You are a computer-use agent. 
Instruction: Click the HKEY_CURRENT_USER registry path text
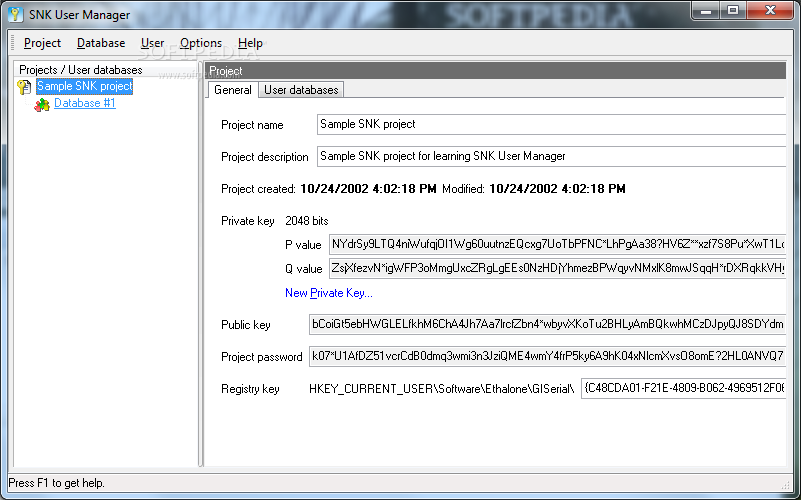[442, 389]
